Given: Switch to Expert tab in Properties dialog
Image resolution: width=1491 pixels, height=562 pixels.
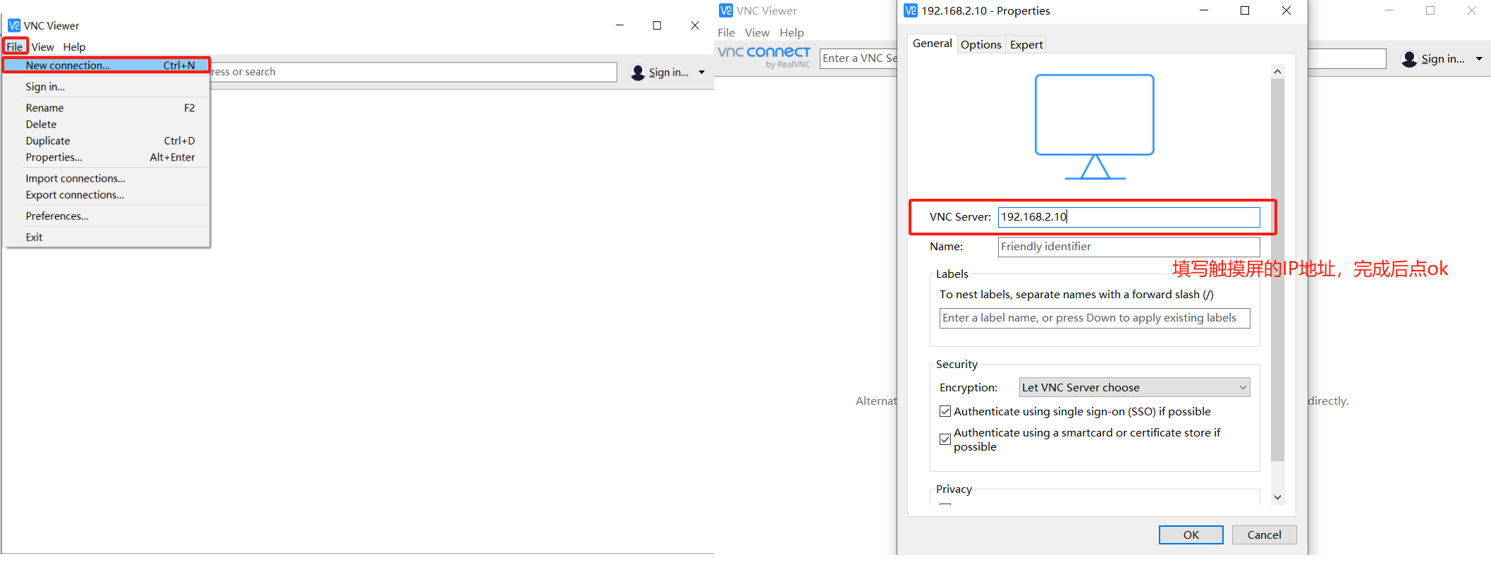Looking at the screenshot, I should coord(1026,45).
